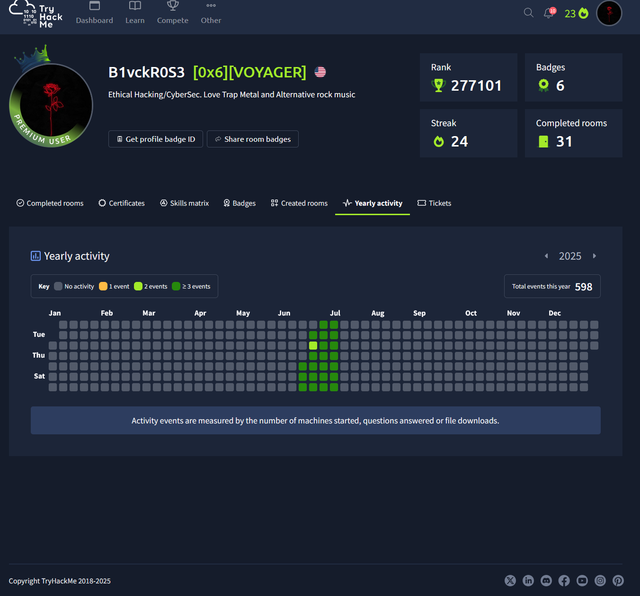Click the 23 streak flame counter
Screen dimensions: 640x596
[576, 13]
